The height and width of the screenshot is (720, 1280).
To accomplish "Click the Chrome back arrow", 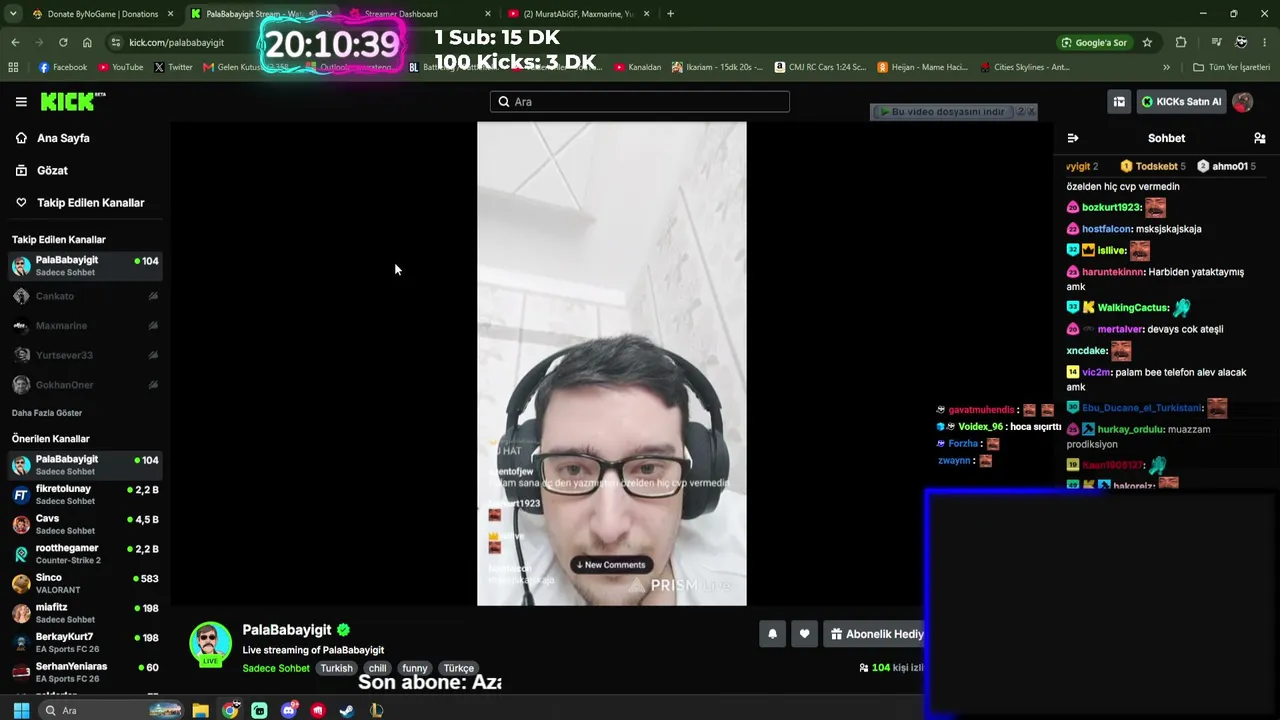I will (x=15, y=42).
